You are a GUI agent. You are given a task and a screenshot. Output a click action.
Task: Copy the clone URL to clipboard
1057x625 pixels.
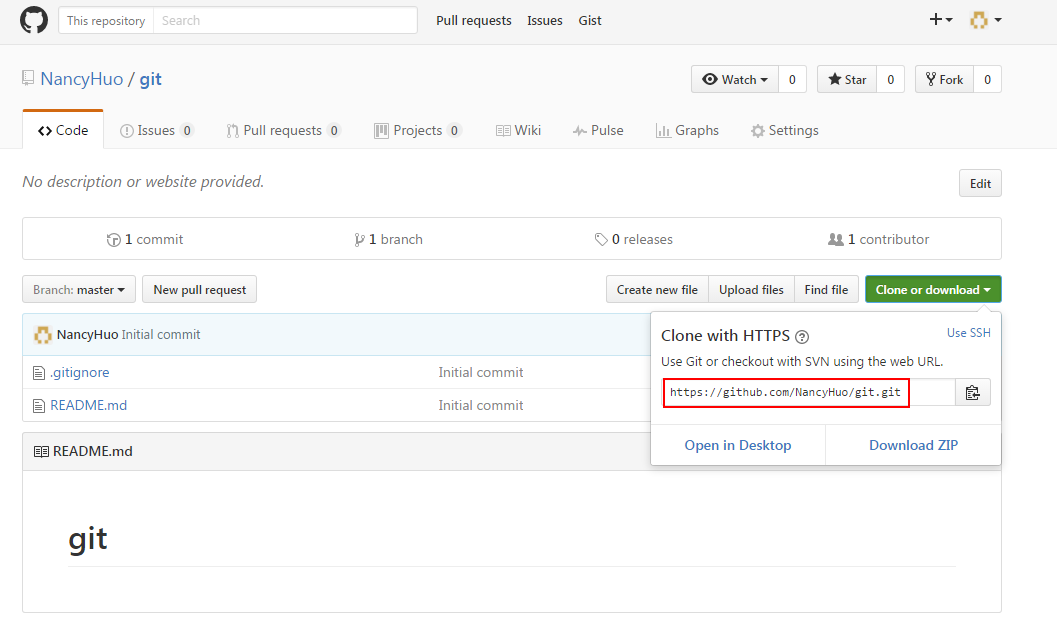(972, 392)
